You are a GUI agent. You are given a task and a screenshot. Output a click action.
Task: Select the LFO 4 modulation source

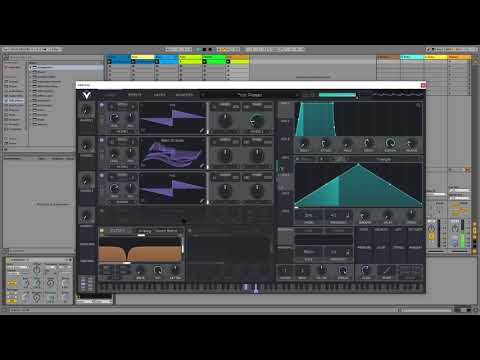tap(285, 217)
